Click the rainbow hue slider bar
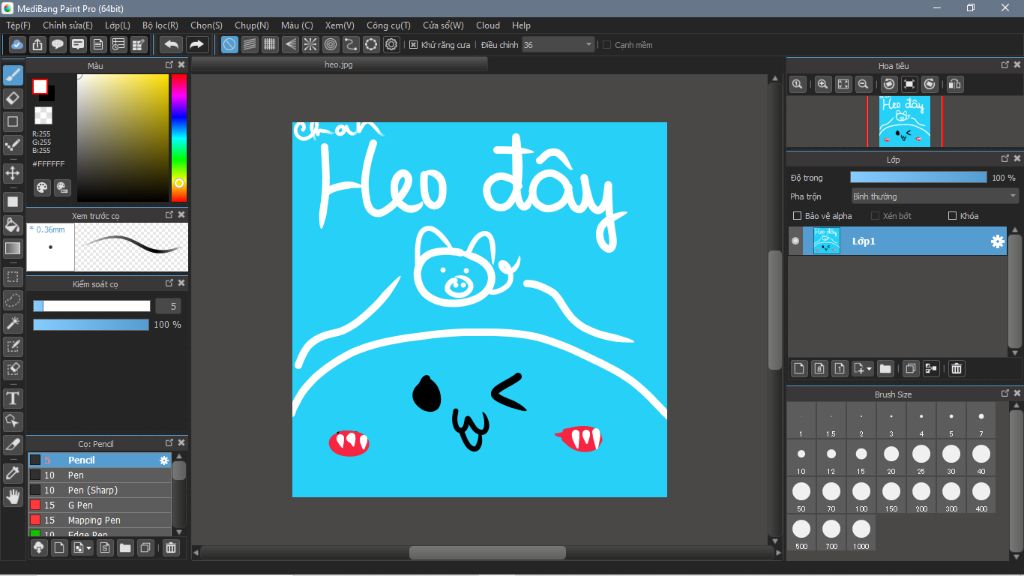Viewport: 1024px width, 576px height. pos(179,138)
